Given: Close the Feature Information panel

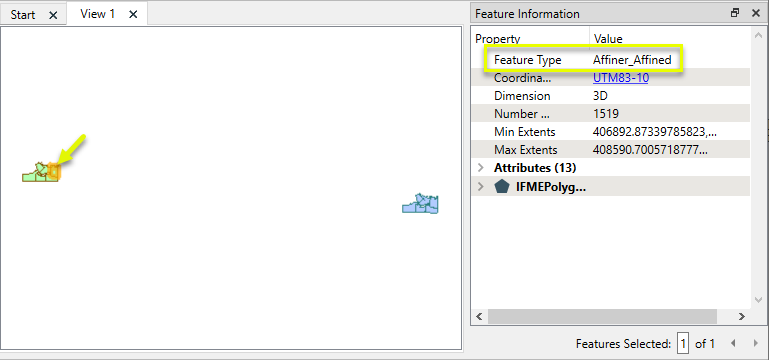Looking at the screenshot, I should (x=756, y=13).
